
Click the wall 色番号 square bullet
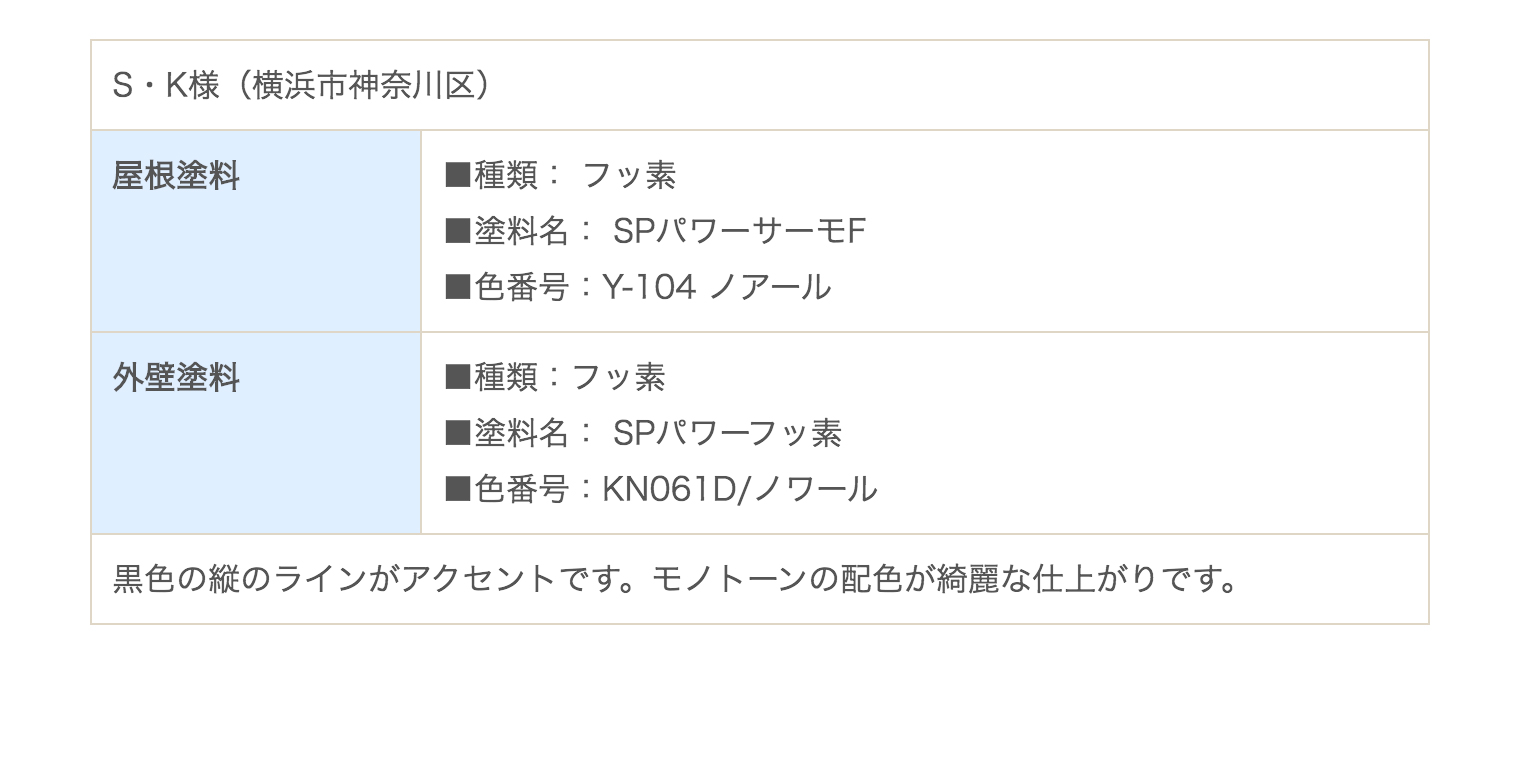(457, 489)
